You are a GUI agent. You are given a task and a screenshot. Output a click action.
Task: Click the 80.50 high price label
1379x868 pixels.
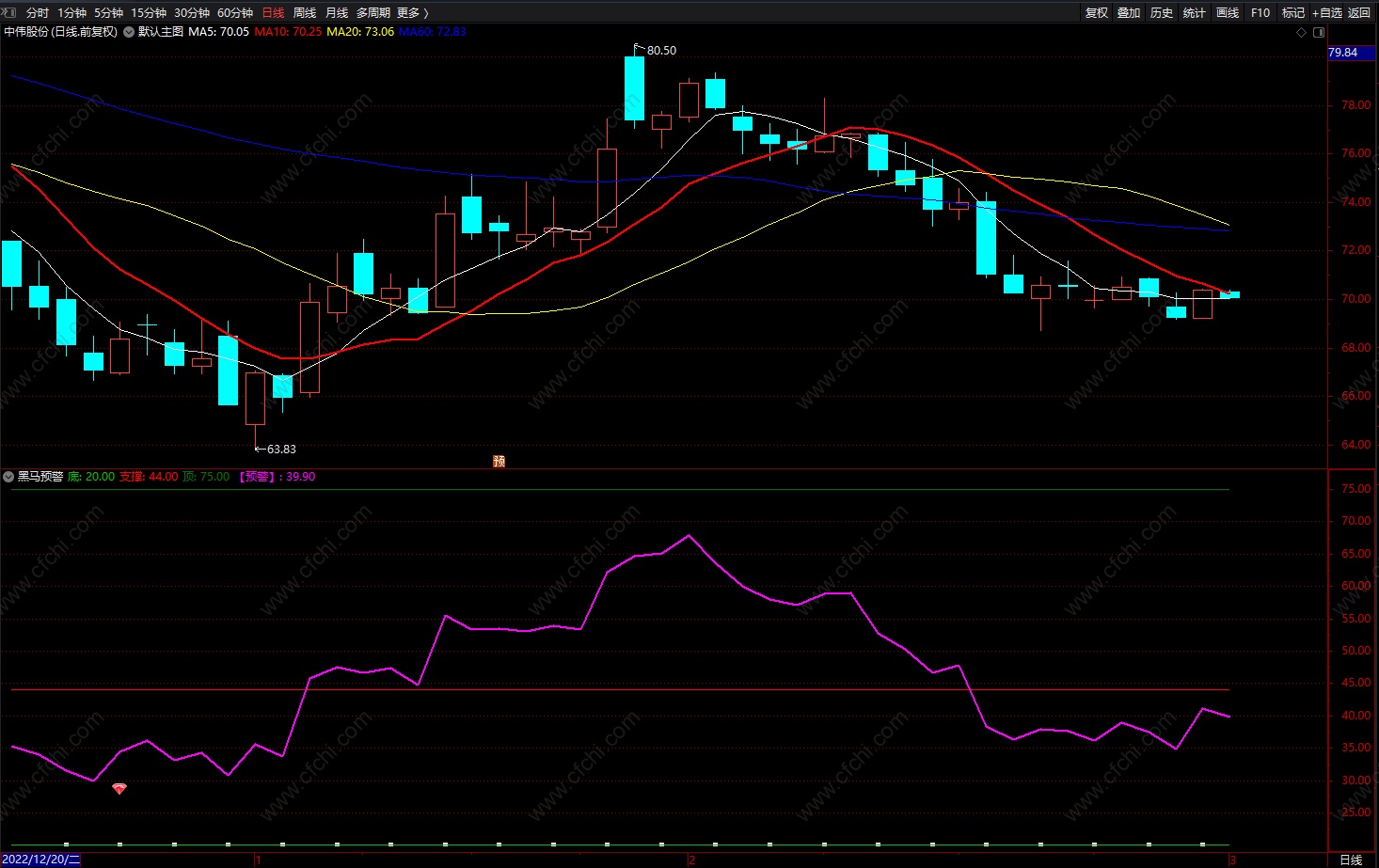(x=661, y=51)
